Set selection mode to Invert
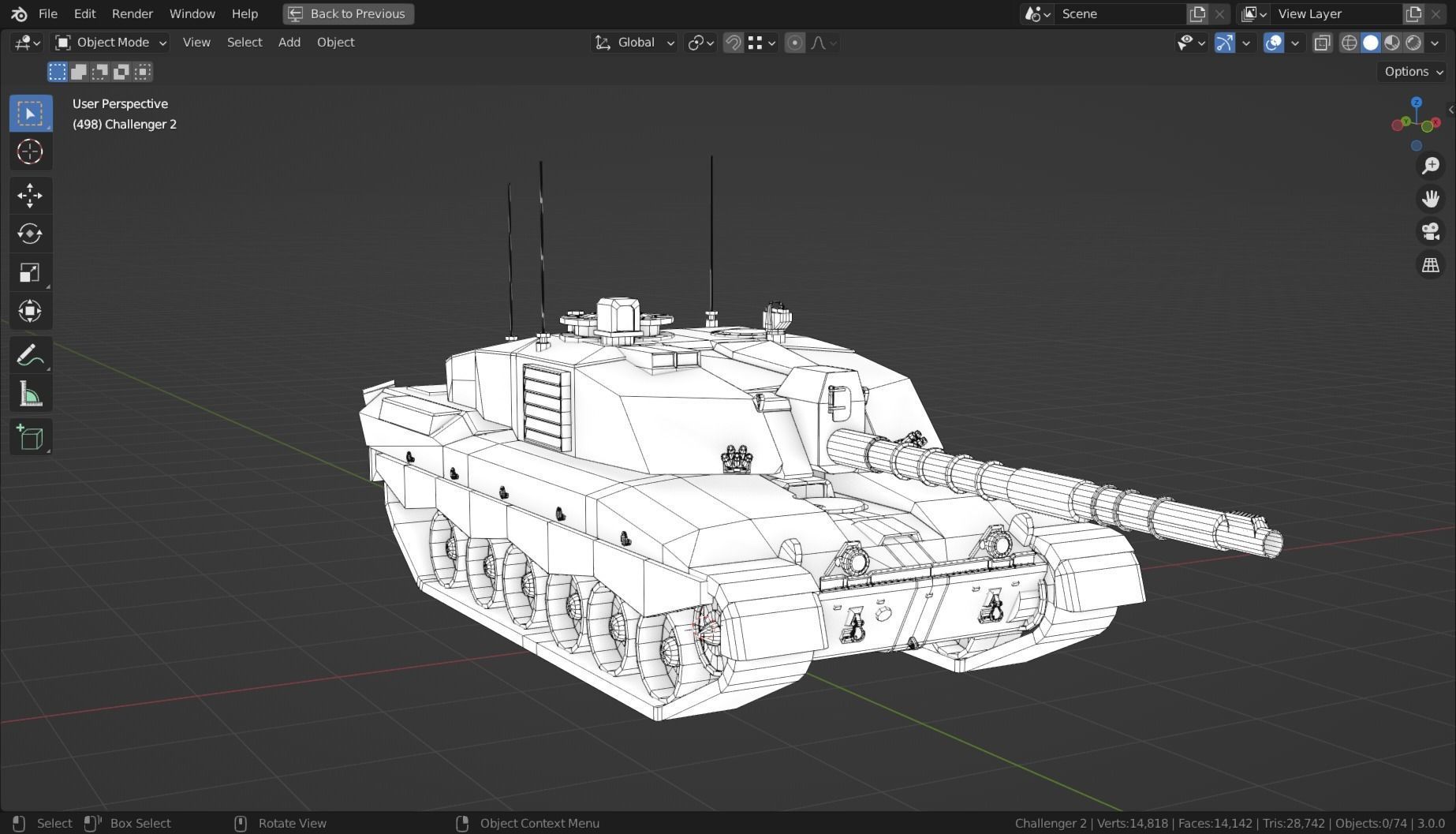Image resolution: width=1456 pixels, height=834 pixels. tap(121, 72)
